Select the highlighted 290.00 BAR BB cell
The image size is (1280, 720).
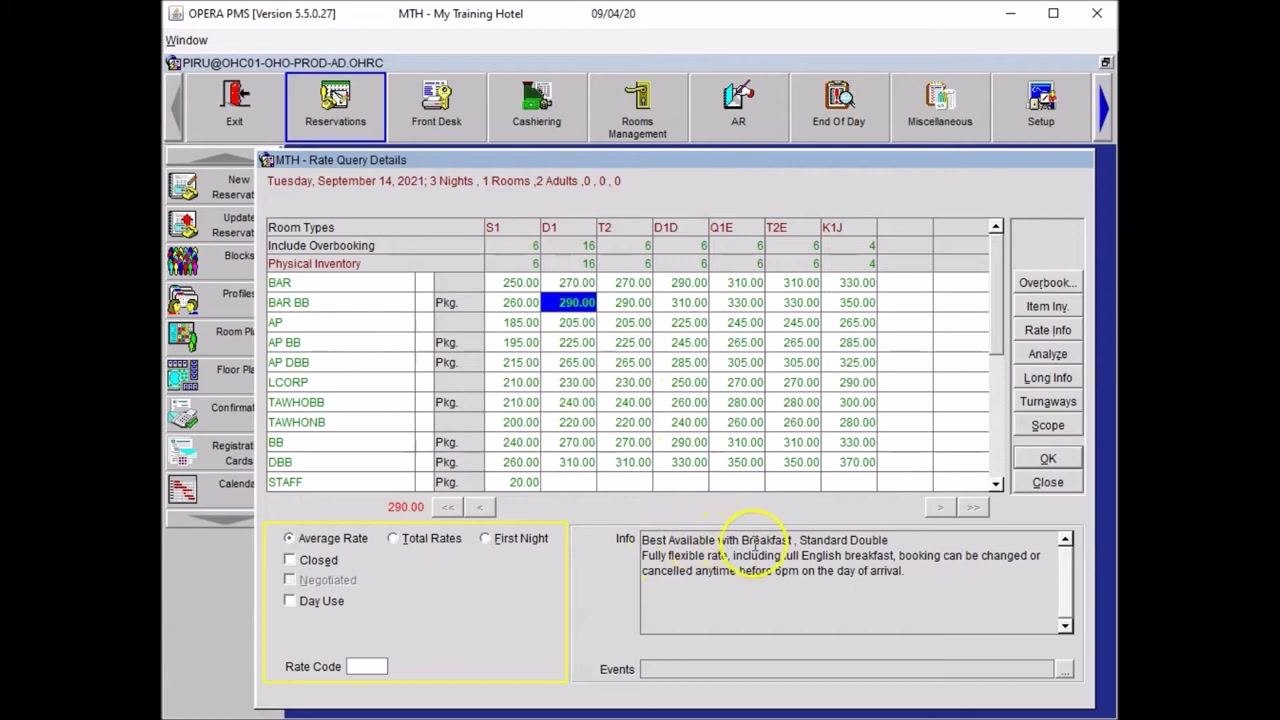click(x=568, y=303)
